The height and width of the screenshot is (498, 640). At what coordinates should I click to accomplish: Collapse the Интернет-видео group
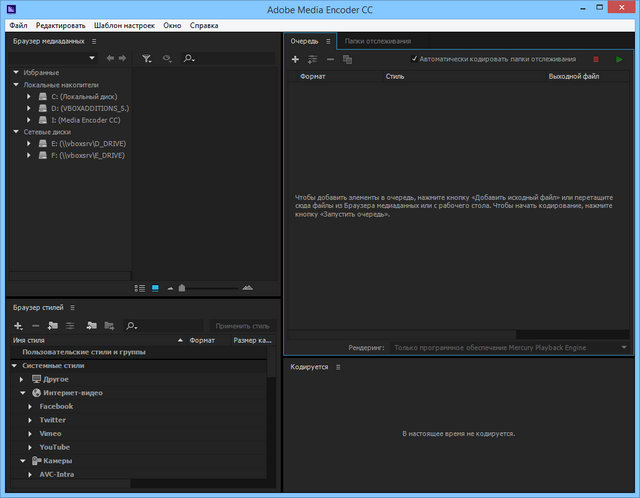(23, 393)
